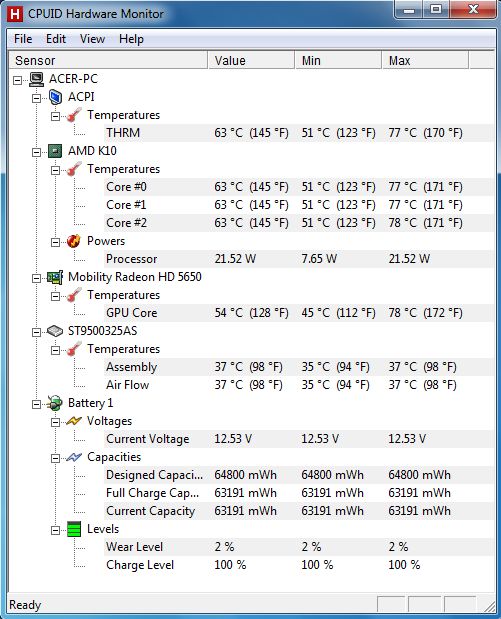Click the thermometer icon under ST9500325AS
Image resolution: width=501 pixels, height=619 pixels.
point(74,349)
